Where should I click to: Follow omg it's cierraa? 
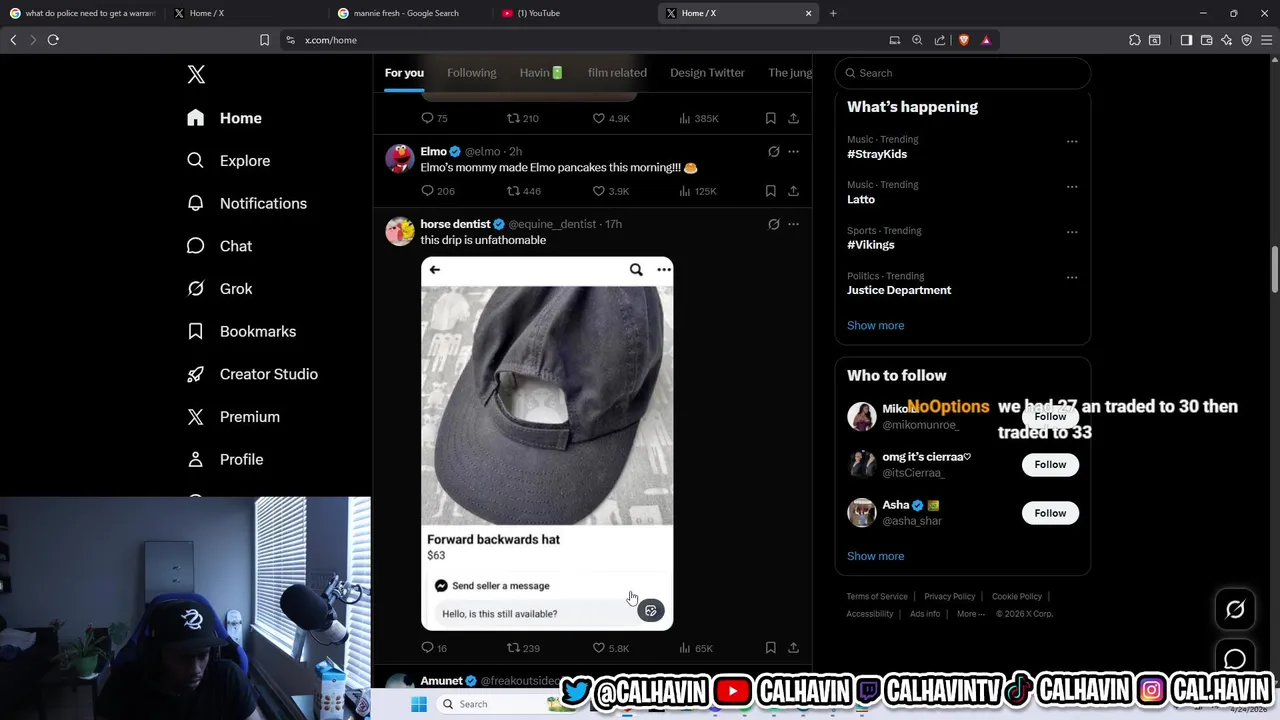(x=1050, y=464)
